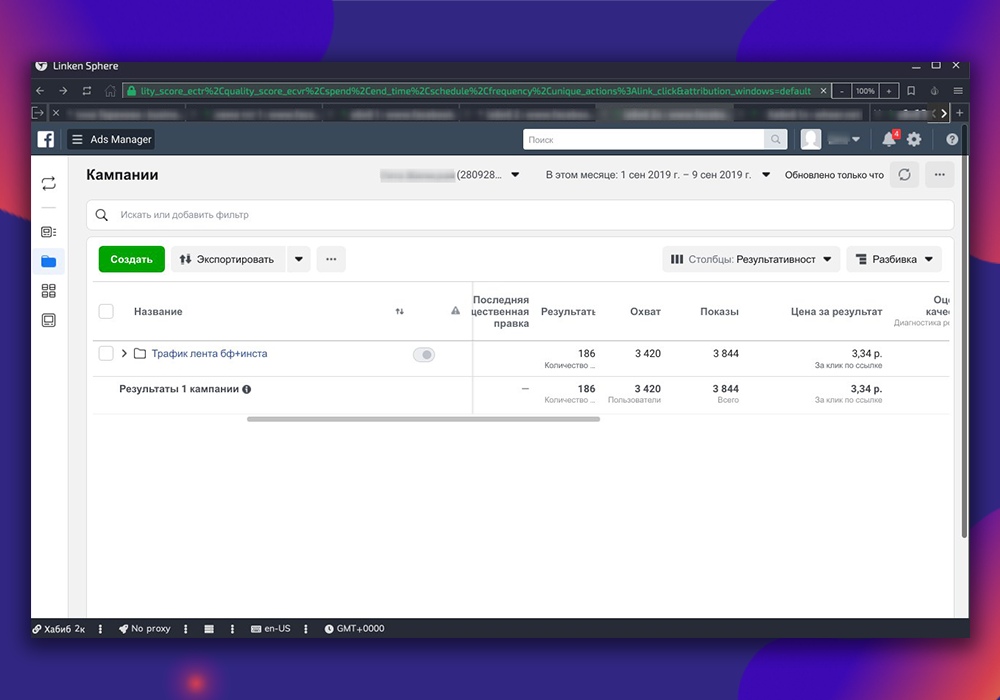Select the campaigns folder icon in sidebar

point(48,261)
